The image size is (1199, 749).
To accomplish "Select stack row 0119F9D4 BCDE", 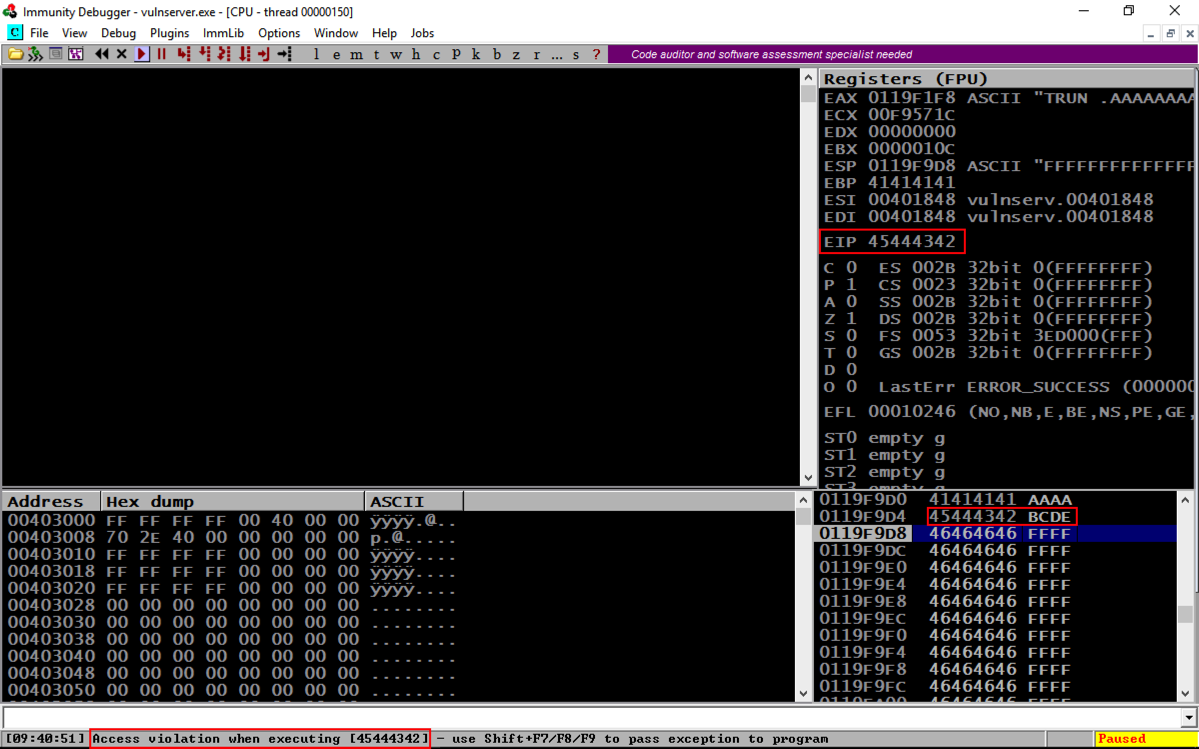I will 996,517.
